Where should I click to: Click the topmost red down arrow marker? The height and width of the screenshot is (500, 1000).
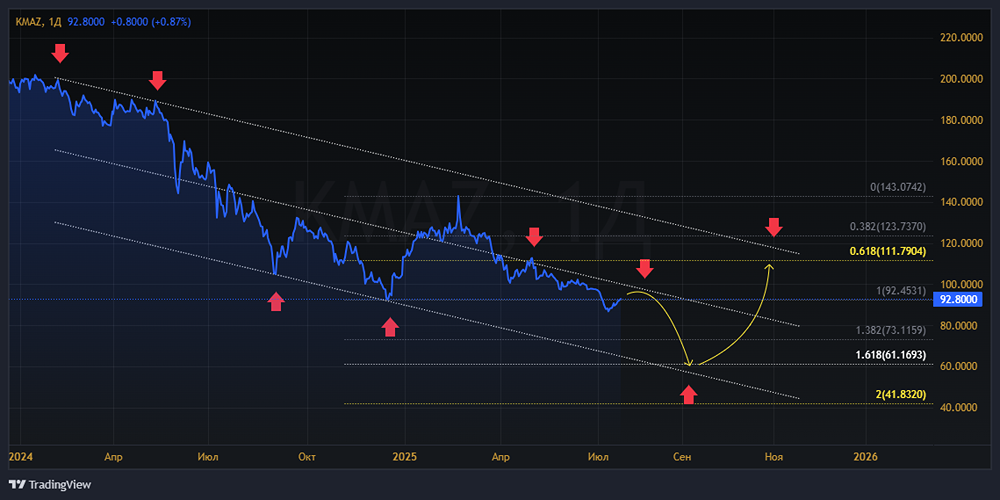coord(59,53)
